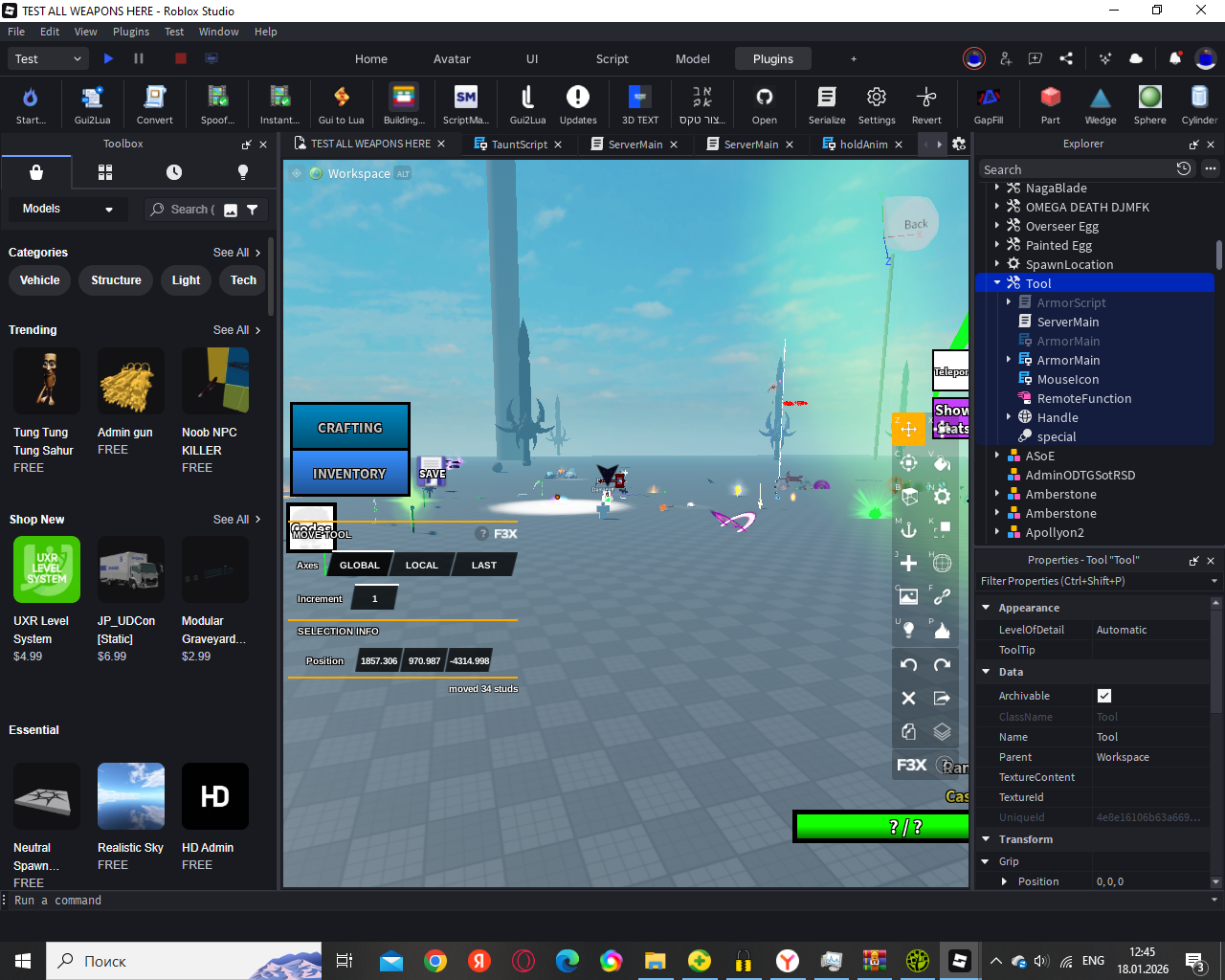Click the Revert plugin icon
This screenshot has width=1225, height=980.
926,104
